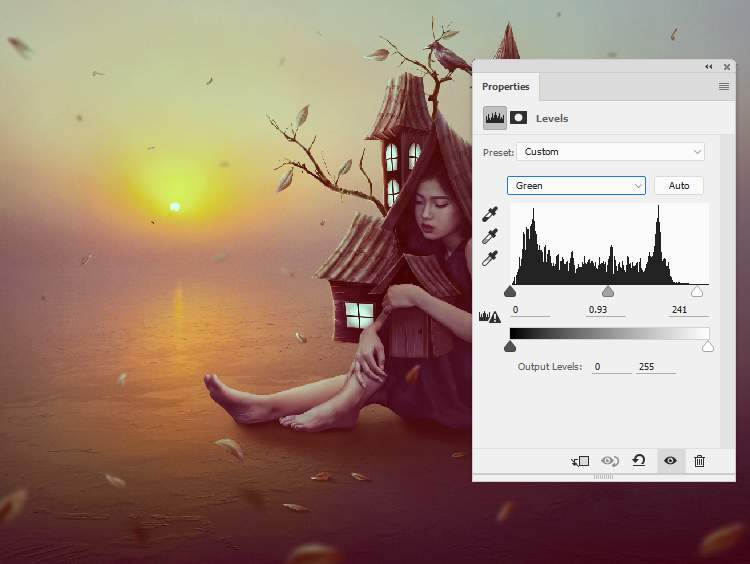
Task: Delete this adjustment layer with the trash icon
Action: click(699, 461)
